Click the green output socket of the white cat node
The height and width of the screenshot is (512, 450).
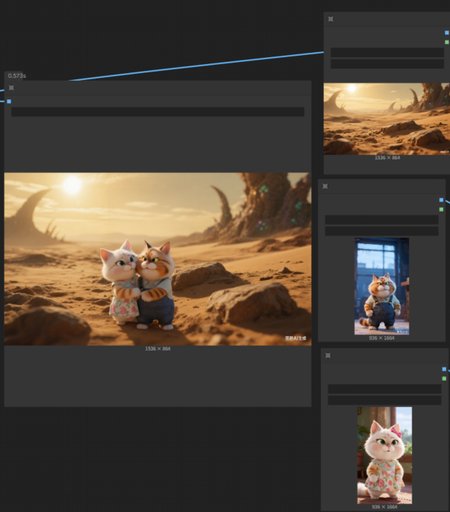click(444, 379)
